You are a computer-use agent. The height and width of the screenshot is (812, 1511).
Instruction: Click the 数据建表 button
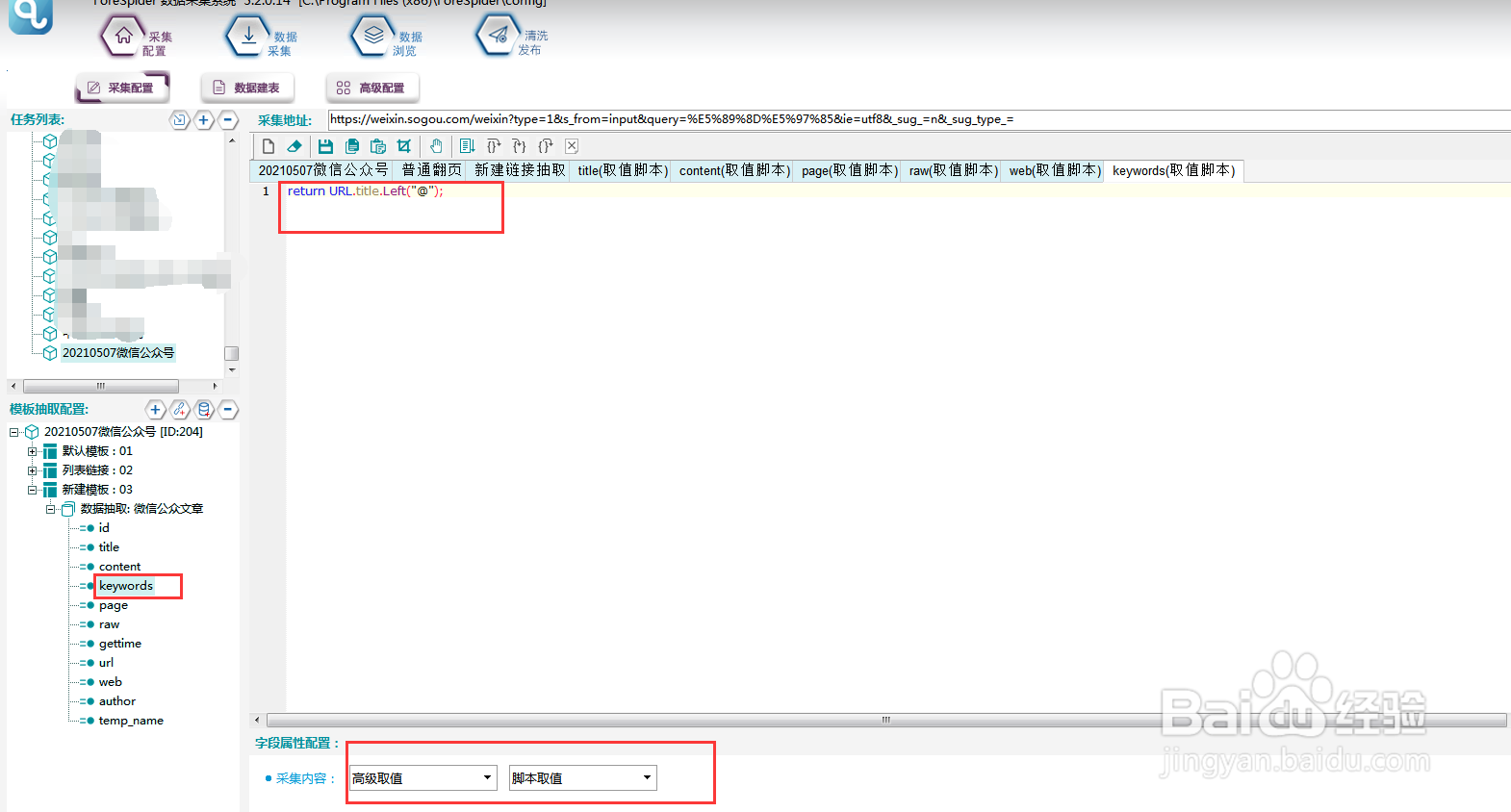247,88
